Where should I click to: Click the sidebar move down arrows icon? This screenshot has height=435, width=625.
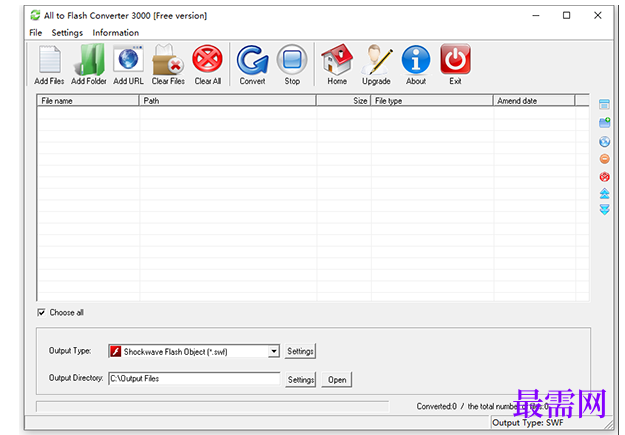pyautogui.click(x=604, y=210)
